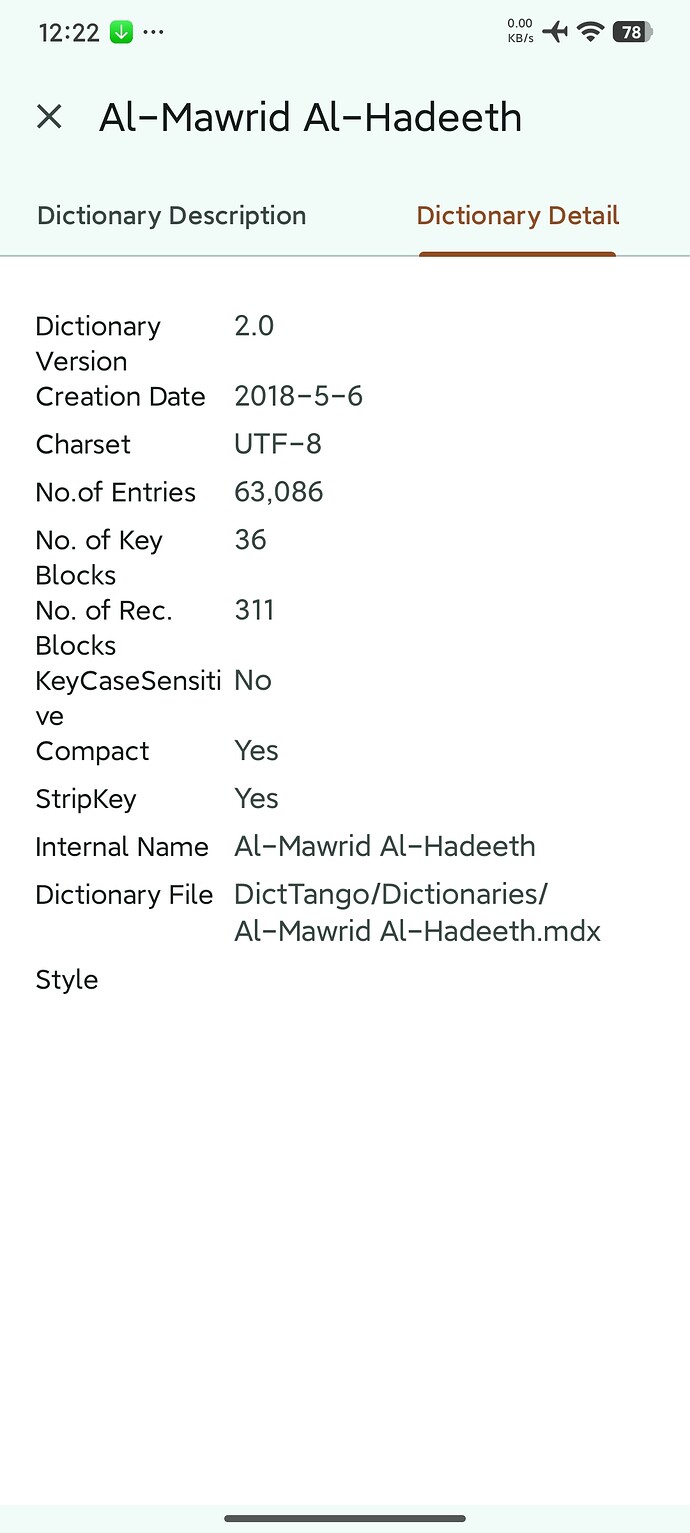This screenshot has height=1533, width=690.
Task: Tap the StripKey value Yes
Action: pyautogui.click(x=256, y=798)
